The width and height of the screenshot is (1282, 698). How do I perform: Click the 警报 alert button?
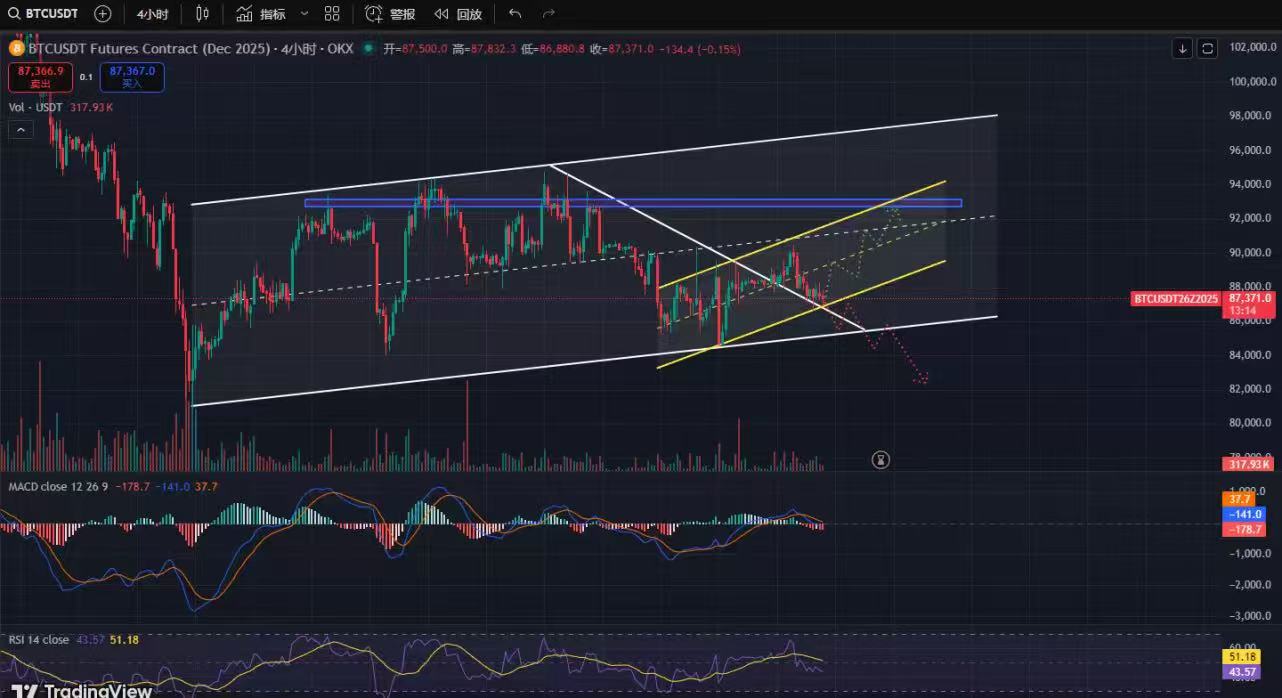390,14
